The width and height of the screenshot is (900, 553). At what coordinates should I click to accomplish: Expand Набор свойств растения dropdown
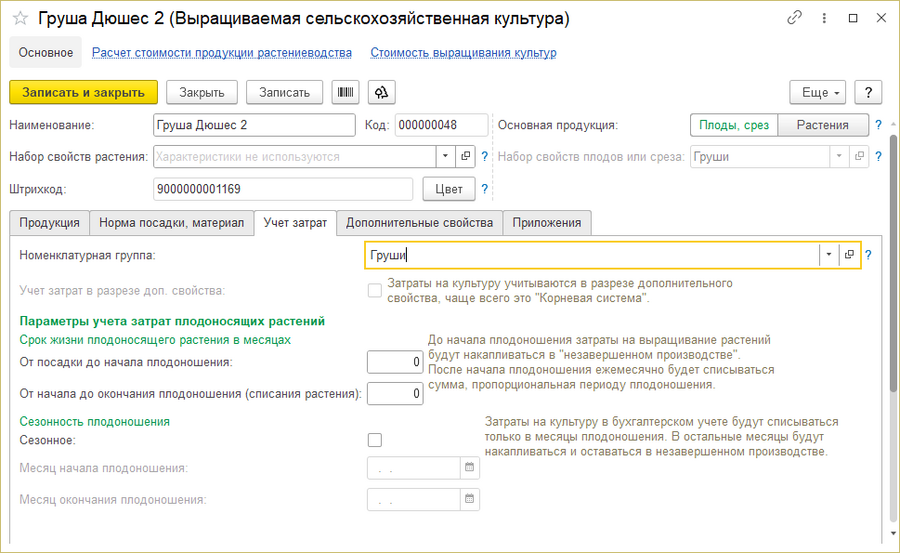pos(445,156)
